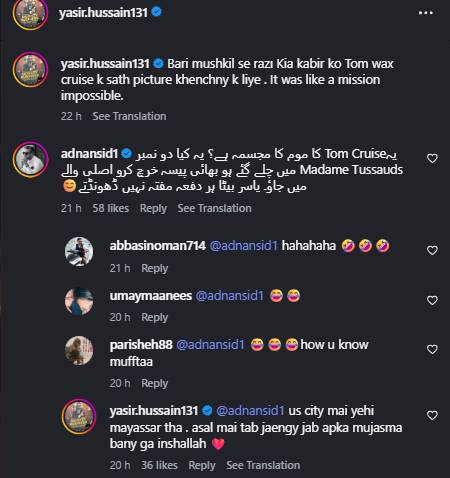
Task: Open the three-dot more options menu
Action: tap(426, 13)
